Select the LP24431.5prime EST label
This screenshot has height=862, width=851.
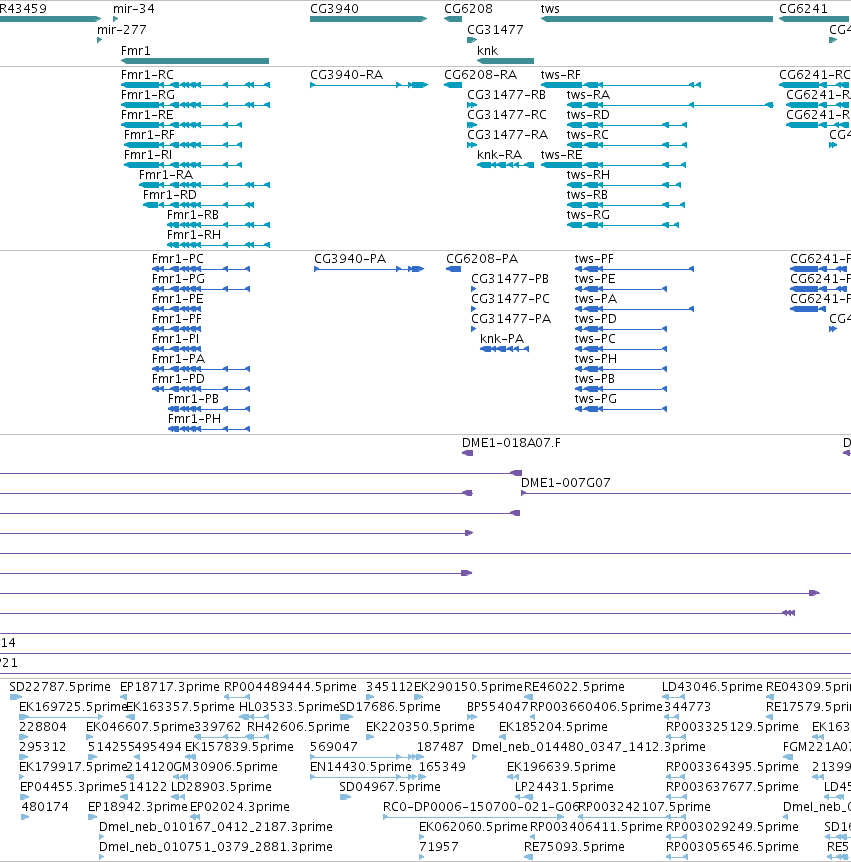pyautogui.click(x=564, y=787)
